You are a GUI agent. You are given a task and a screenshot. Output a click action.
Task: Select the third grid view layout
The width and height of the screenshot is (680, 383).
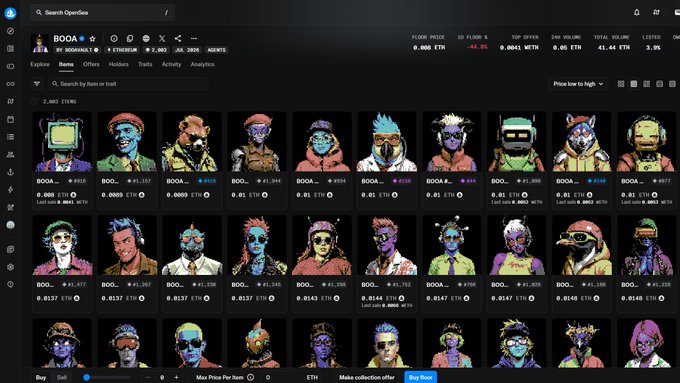point(647,84)
